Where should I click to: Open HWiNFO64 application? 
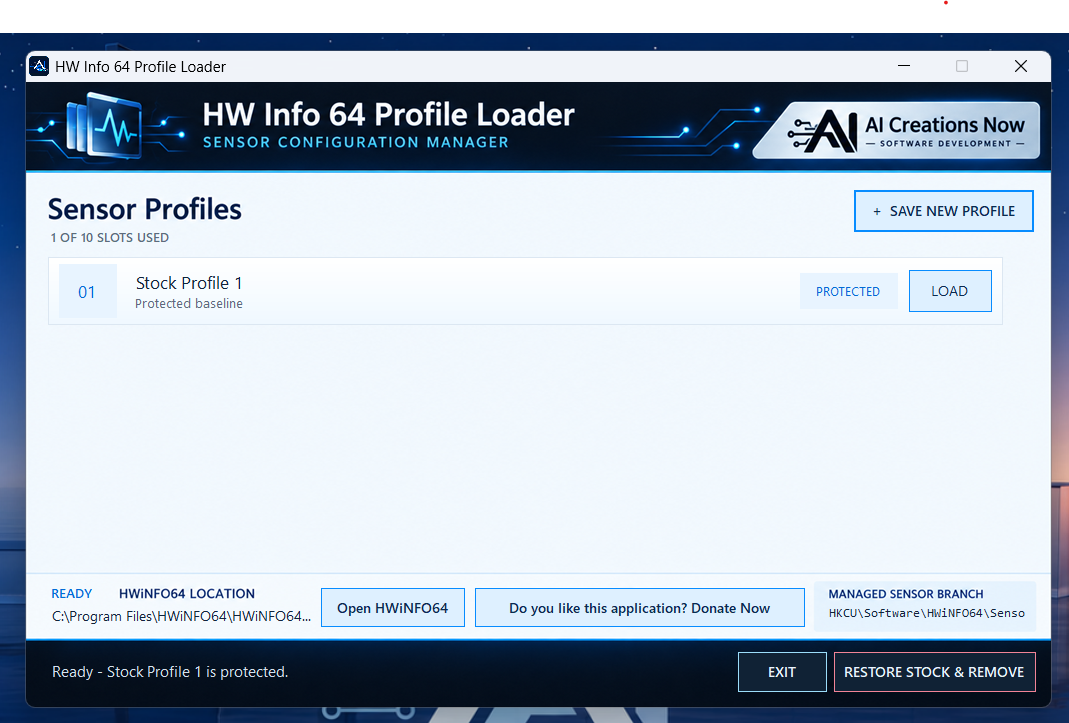pyautogui.click(x=393, y=608)
